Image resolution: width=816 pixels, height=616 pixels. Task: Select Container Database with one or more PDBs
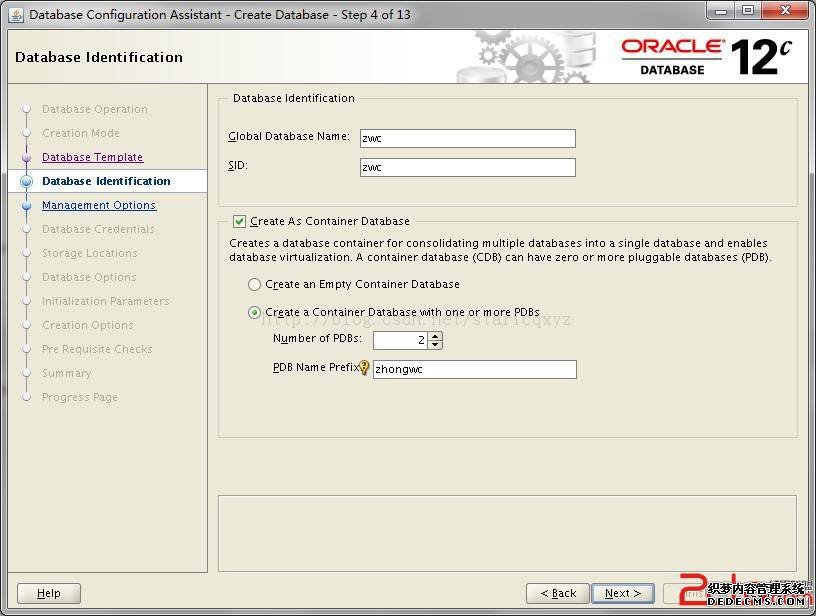click(255, 313)
